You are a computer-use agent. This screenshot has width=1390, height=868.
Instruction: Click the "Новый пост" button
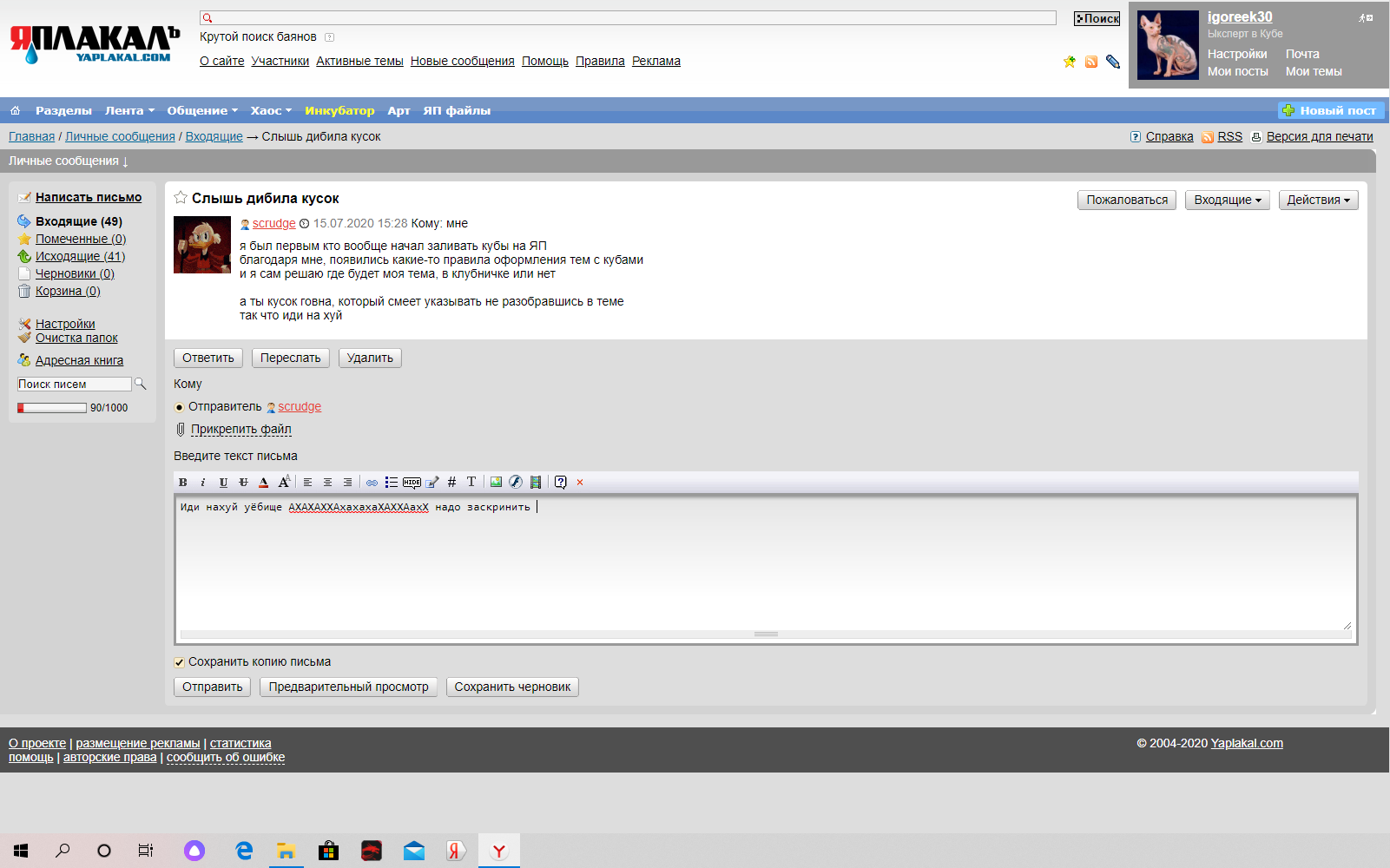[1331, 110]
